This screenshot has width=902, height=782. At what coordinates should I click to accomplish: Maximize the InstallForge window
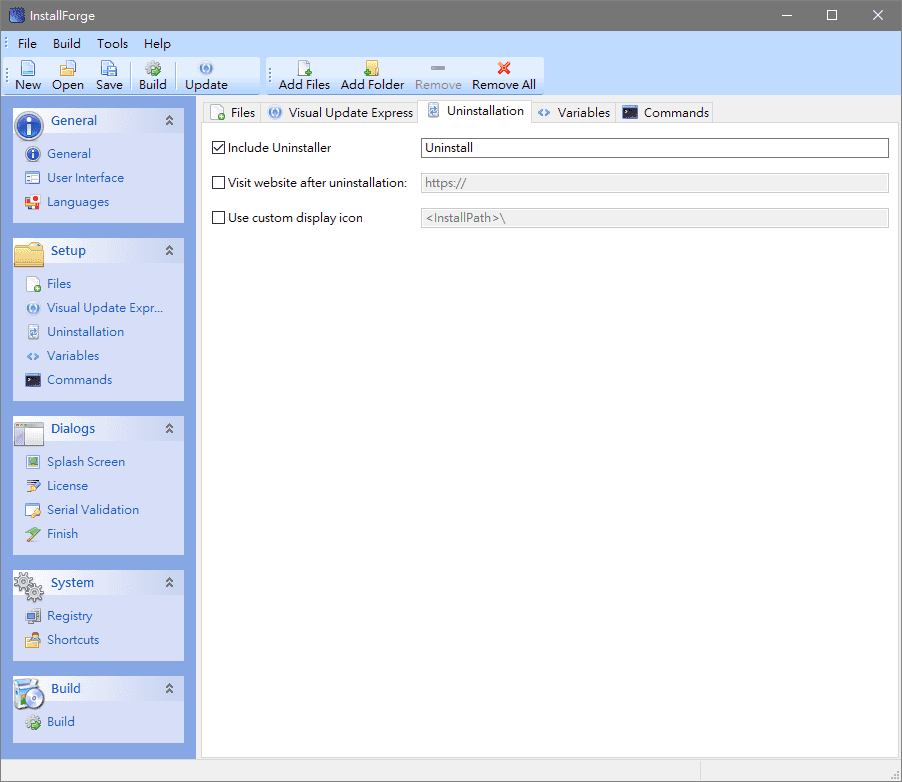point(832,16)
